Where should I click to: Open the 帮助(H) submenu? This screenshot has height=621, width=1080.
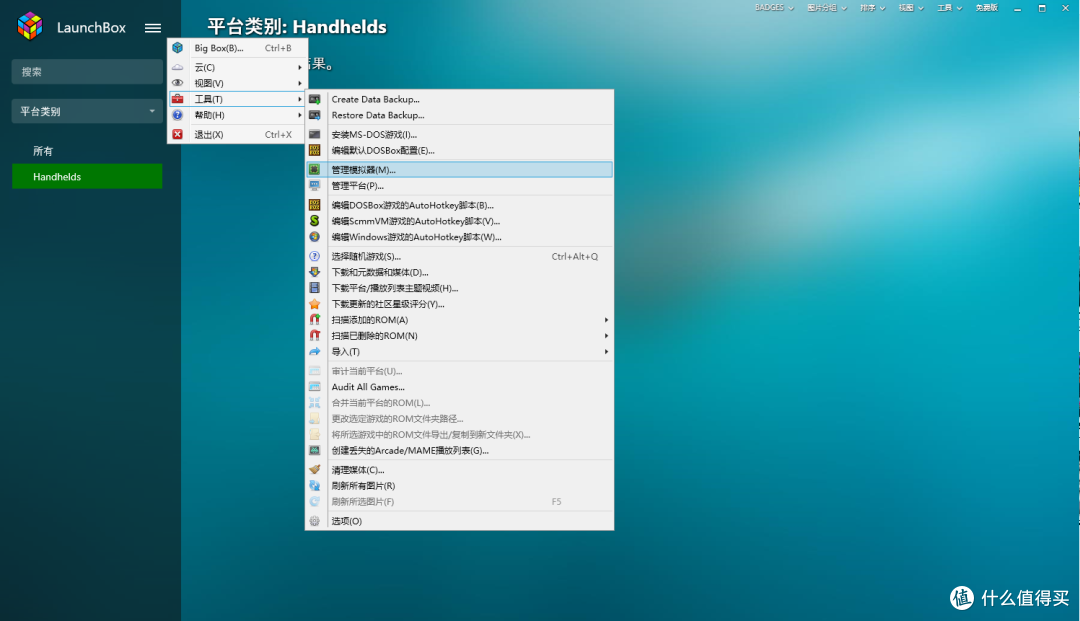coord(237,115)
